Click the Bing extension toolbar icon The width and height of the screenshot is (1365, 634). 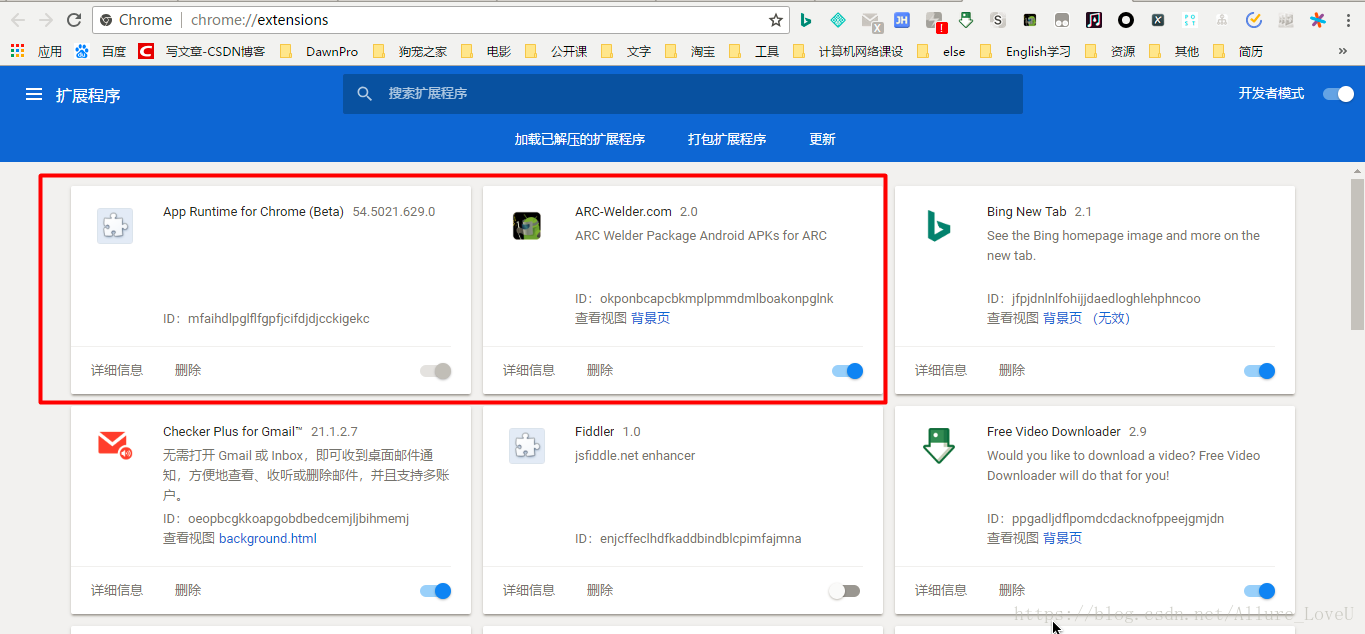806,20
